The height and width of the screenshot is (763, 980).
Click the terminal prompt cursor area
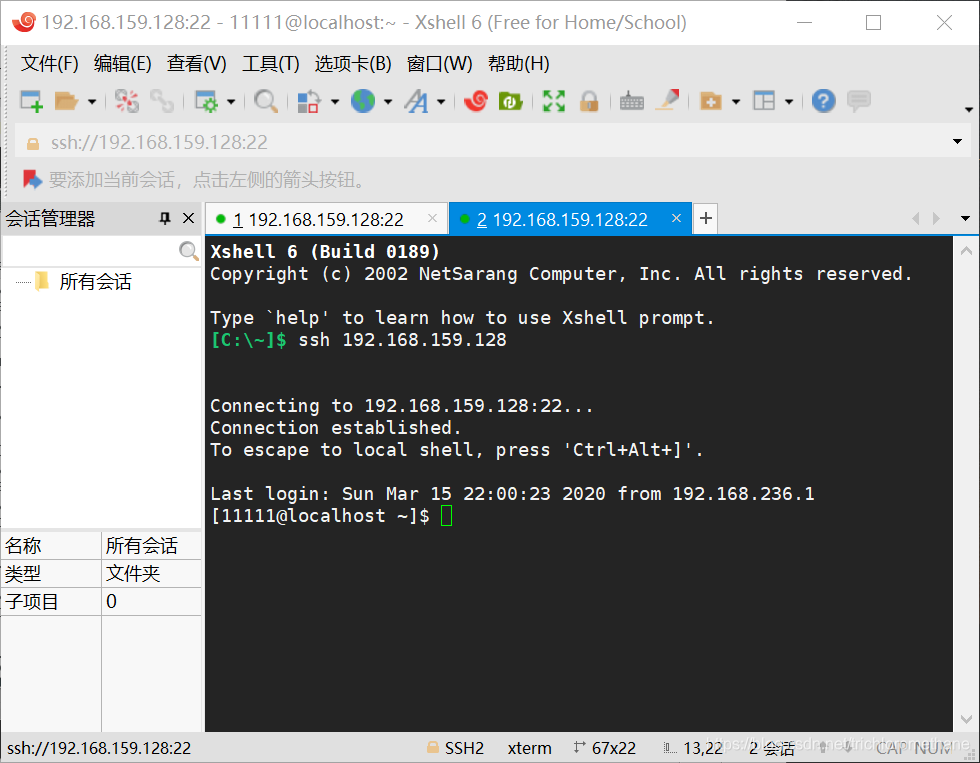(x=446, y=516)
